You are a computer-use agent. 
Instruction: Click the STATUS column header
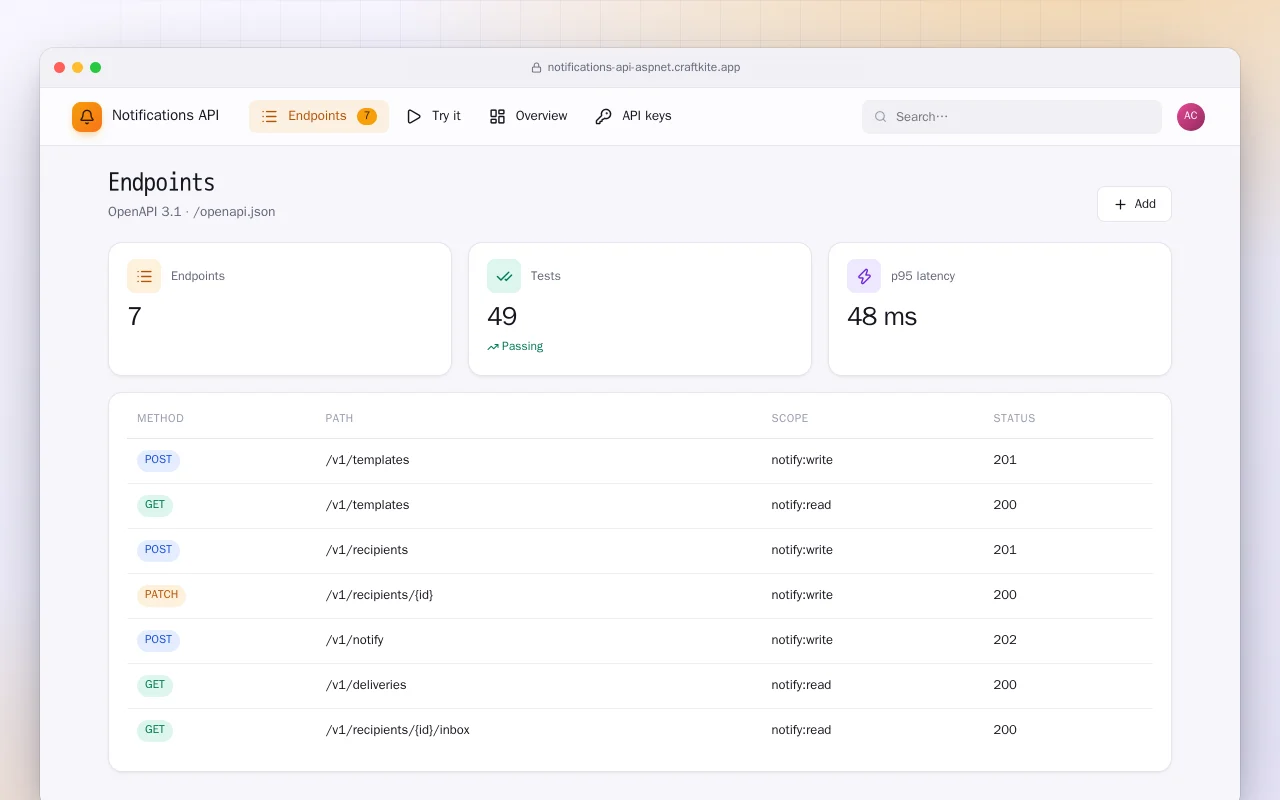[1014, 418]
